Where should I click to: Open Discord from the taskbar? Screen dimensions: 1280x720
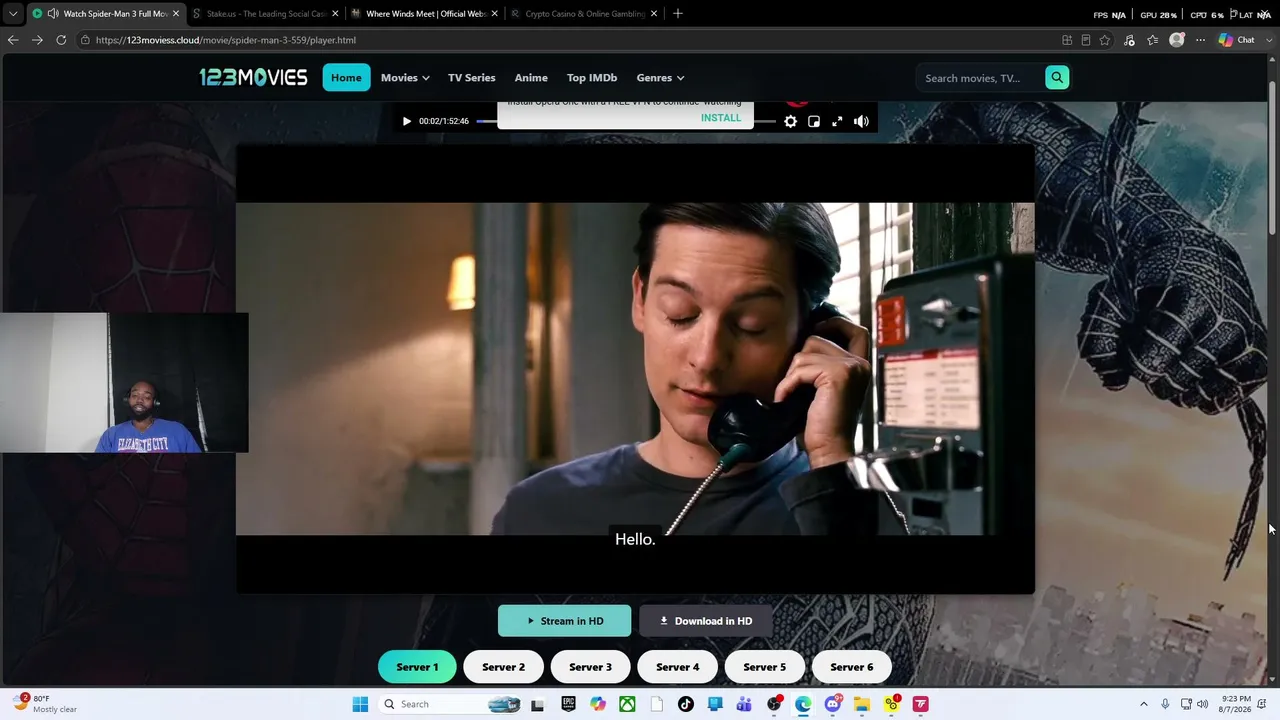point(833,704)
